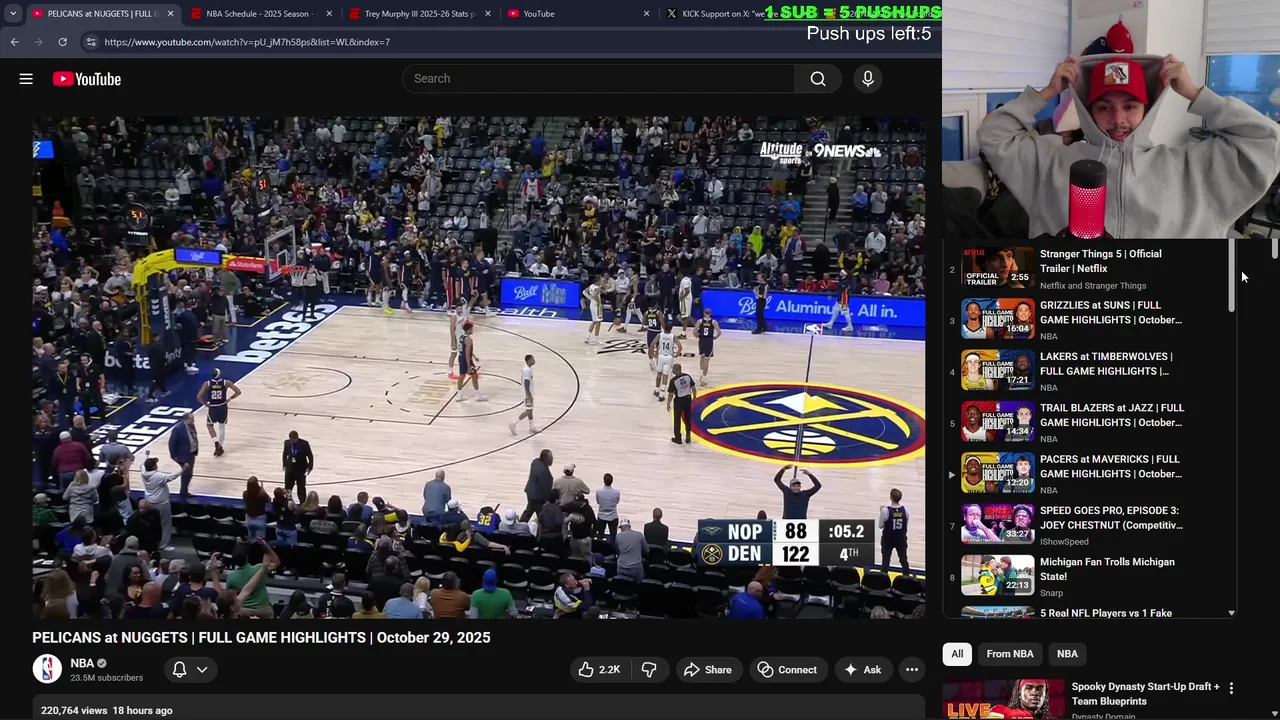Dislike the video with thumbs-down
1280x720 pixels.
pyautogui.click(x=649, y=670)
